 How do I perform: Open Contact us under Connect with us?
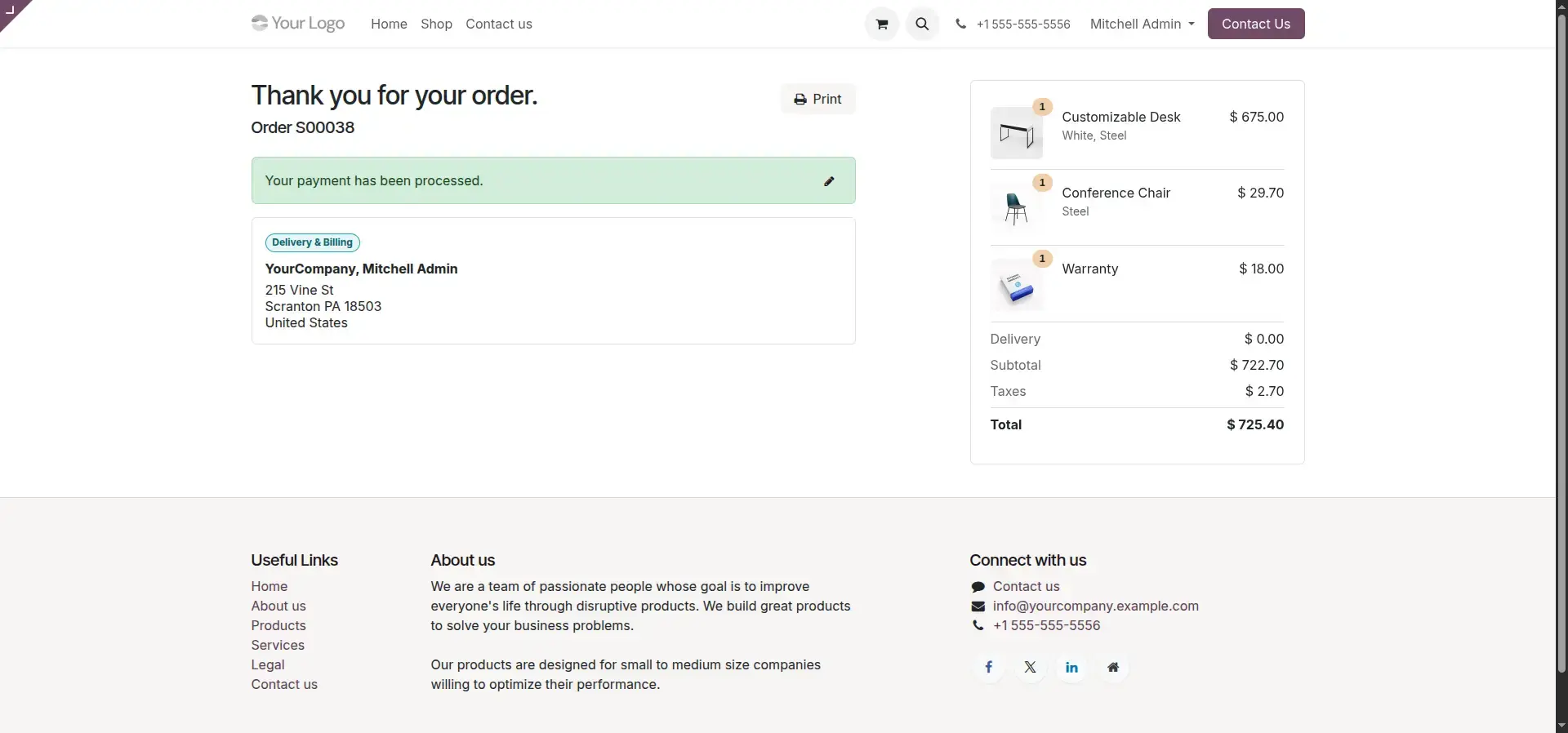(x=1026, y=586)
